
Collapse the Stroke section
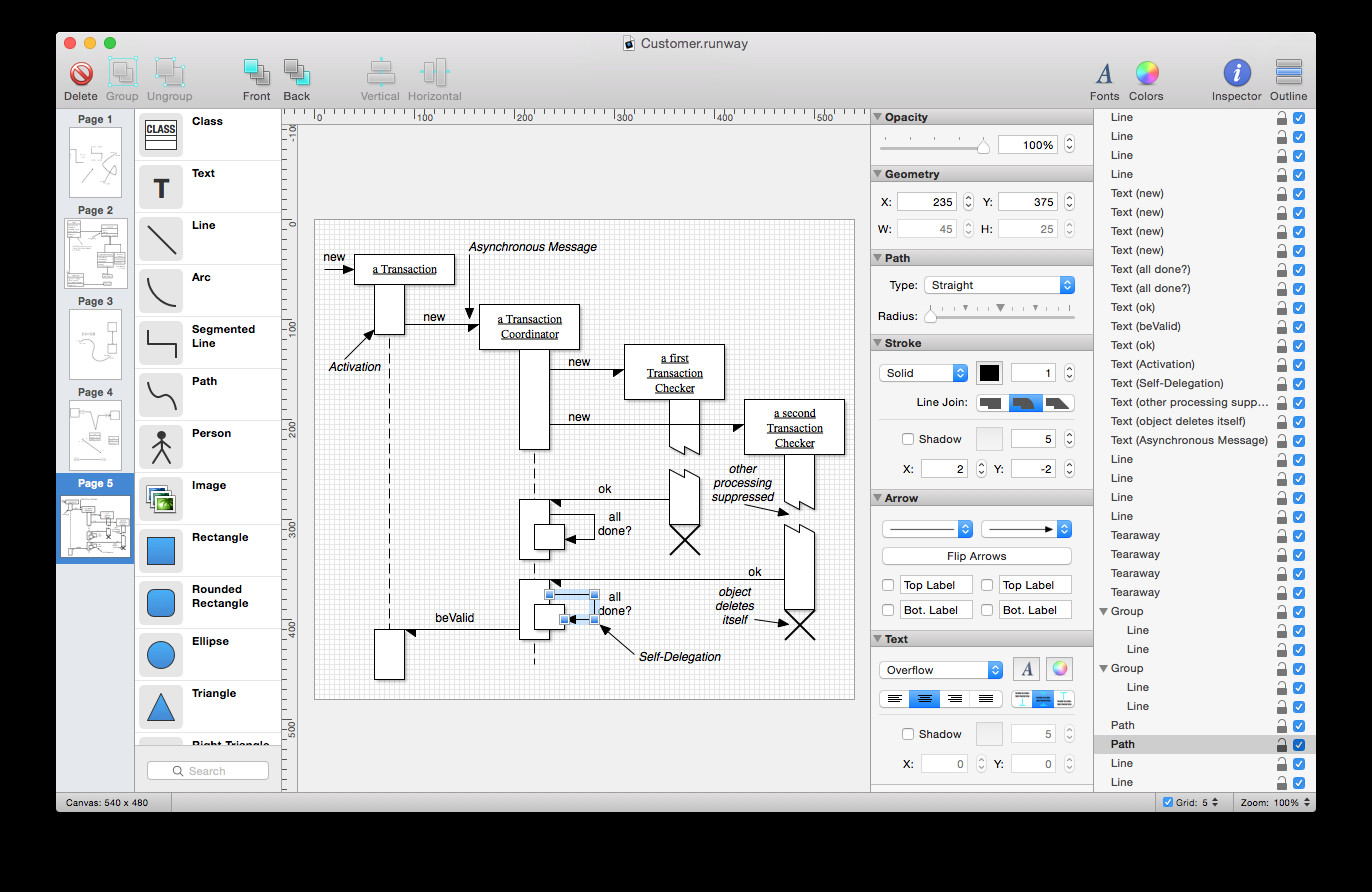point(878,343)
